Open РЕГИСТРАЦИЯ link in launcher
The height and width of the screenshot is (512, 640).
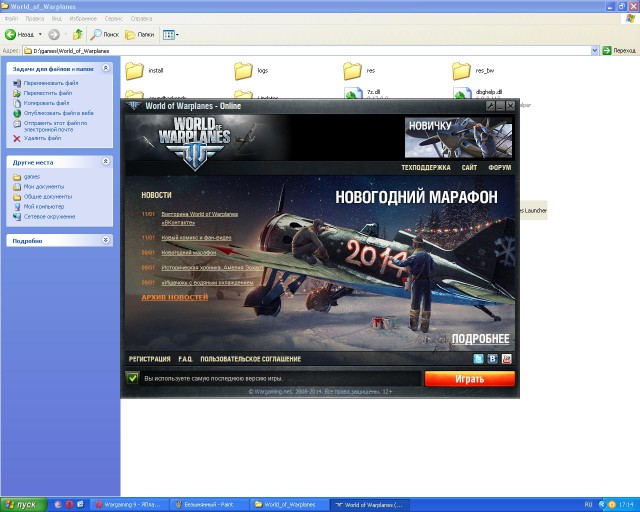coord(149,359)
